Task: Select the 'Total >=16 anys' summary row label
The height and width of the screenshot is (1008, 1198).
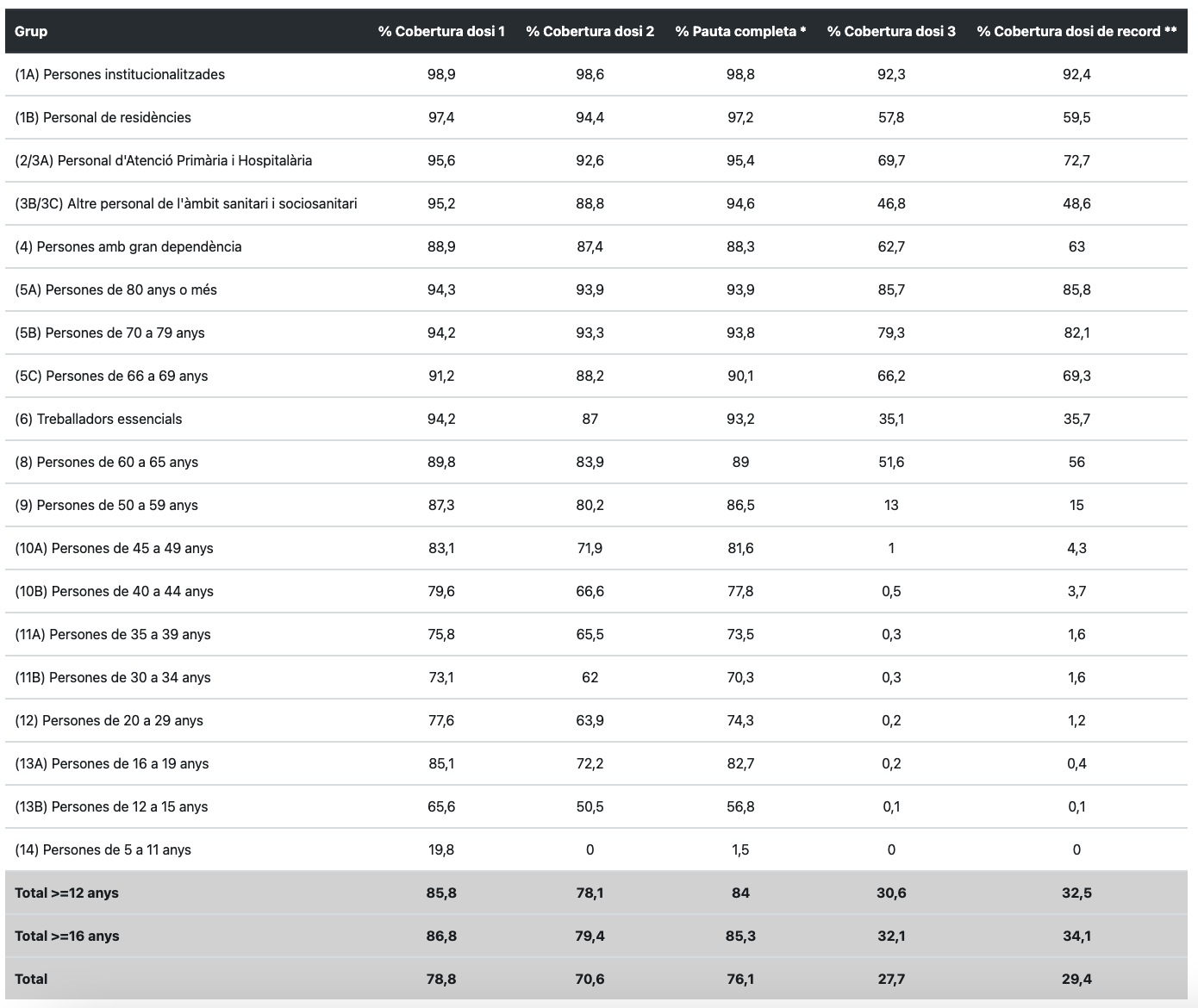Action: click(x=66, y=936)
